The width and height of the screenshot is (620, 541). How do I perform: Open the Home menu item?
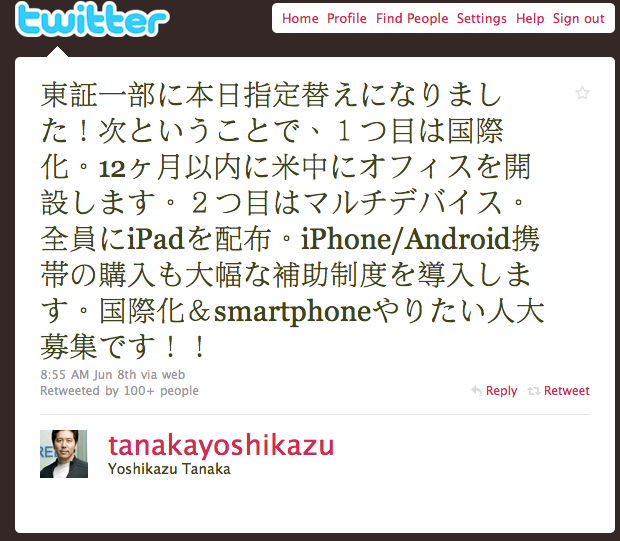(x=300, y=19)
